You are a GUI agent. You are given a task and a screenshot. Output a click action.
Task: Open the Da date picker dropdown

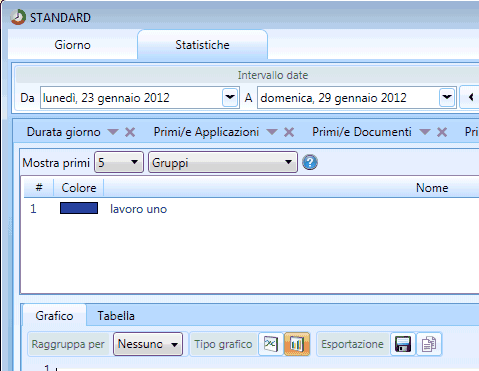tap(230, 97)
